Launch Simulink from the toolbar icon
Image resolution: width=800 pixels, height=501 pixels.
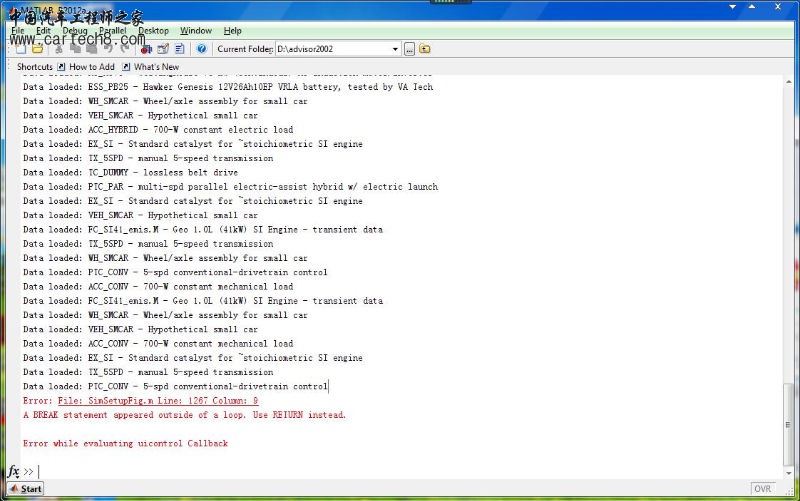point(146,49)
